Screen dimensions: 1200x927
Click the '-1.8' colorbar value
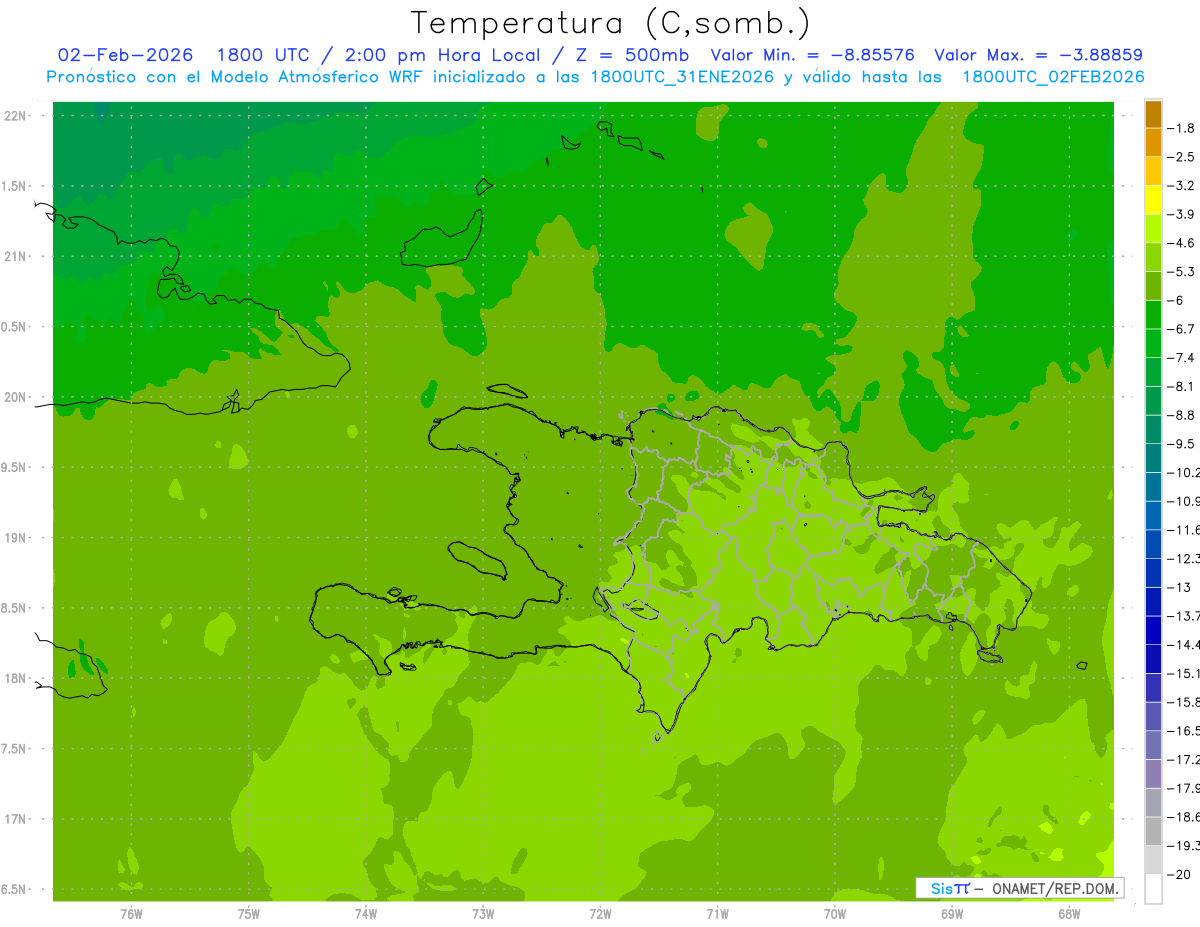click(x=1182, y=128)
